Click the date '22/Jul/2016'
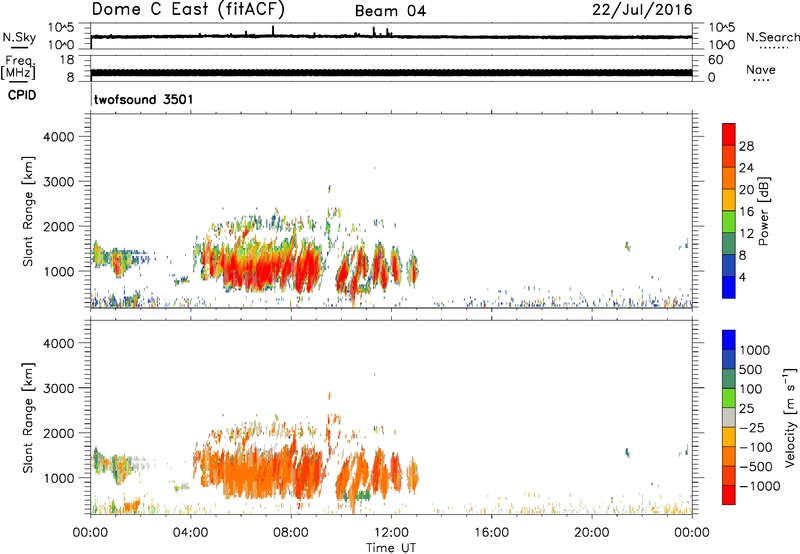The width and height of the screenshot is (800, 554). (x=642, y=9)
